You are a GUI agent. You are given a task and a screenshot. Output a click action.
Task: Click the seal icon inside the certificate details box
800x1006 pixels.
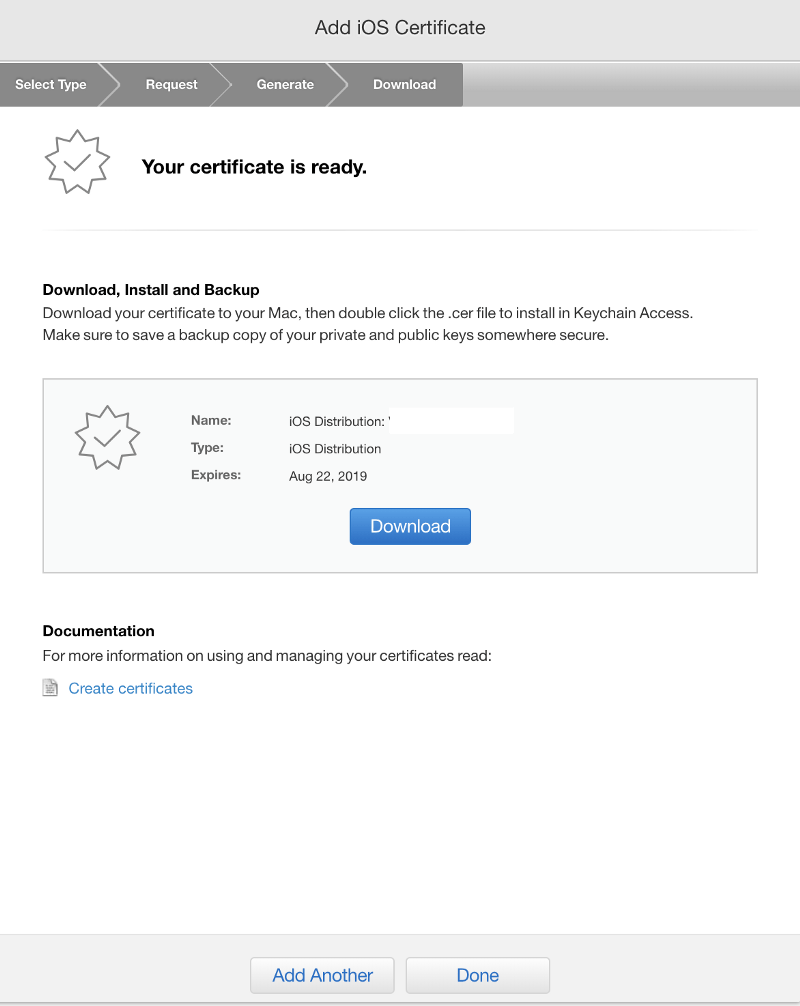click(108, 437)
